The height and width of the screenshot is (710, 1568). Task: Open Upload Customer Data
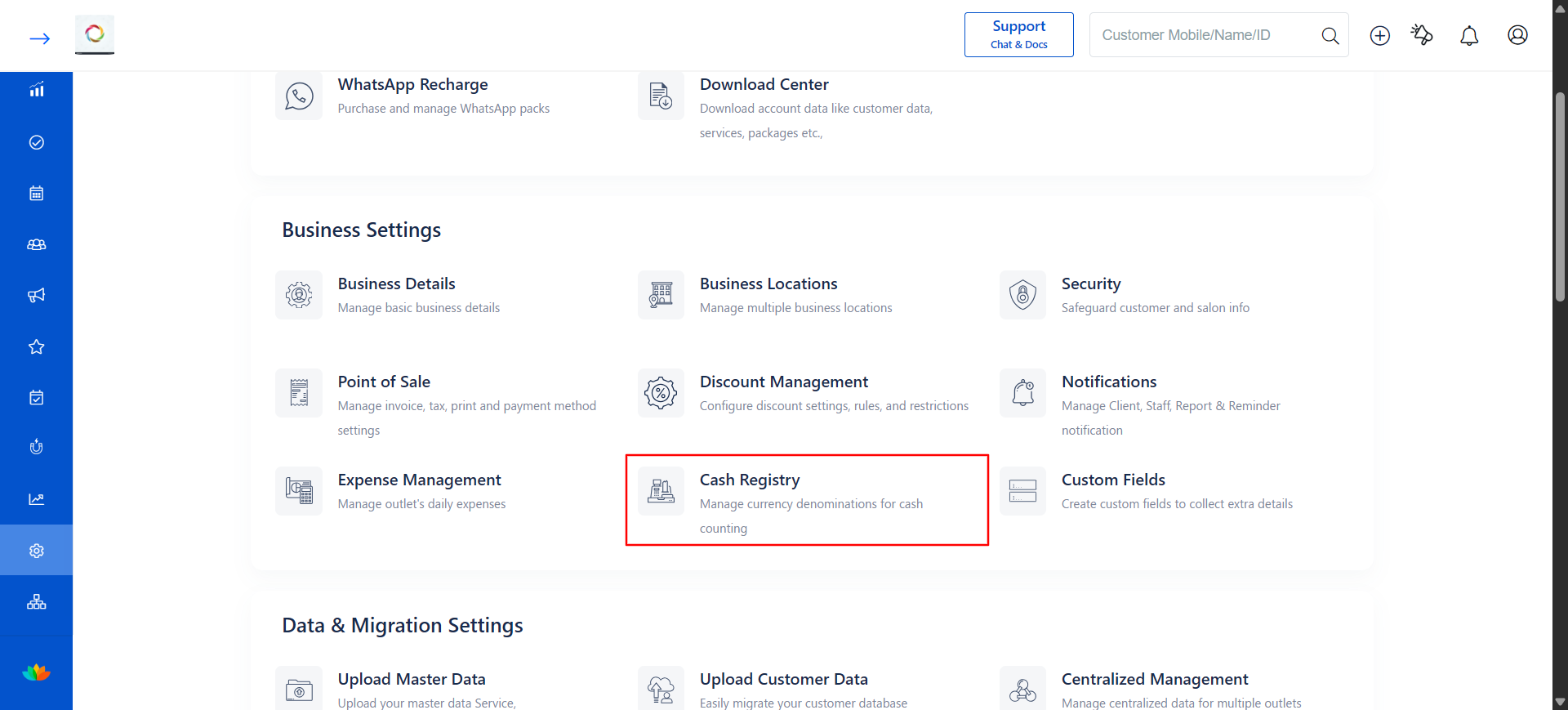pyautogui.click(x=784, y=679)
